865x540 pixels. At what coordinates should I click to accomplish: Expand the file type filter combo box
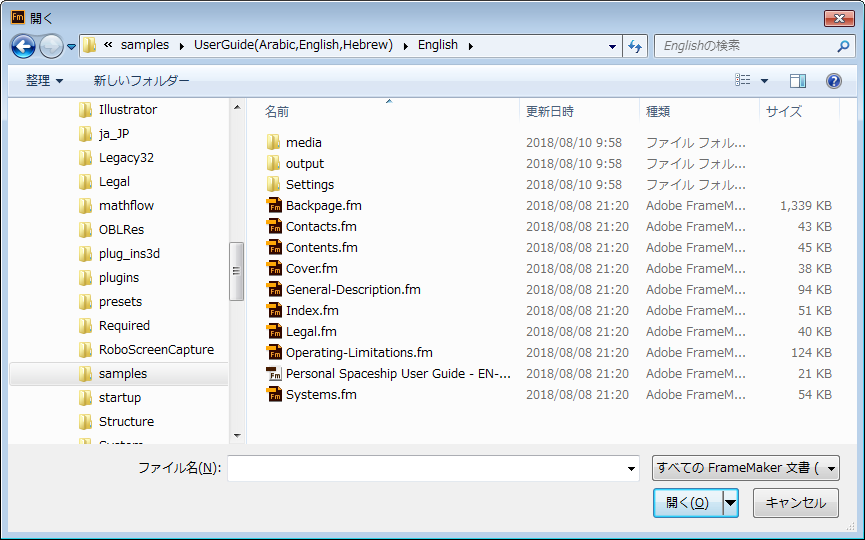pos(745,468)
